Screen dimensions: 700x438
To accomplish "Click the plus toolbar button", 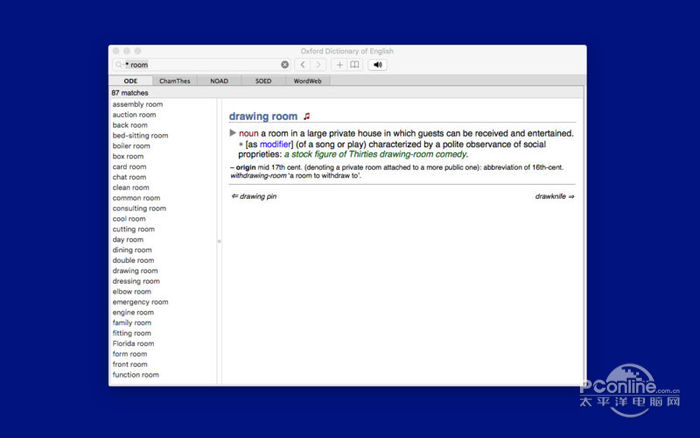I will pyautogui.click(x=339, y=65).
